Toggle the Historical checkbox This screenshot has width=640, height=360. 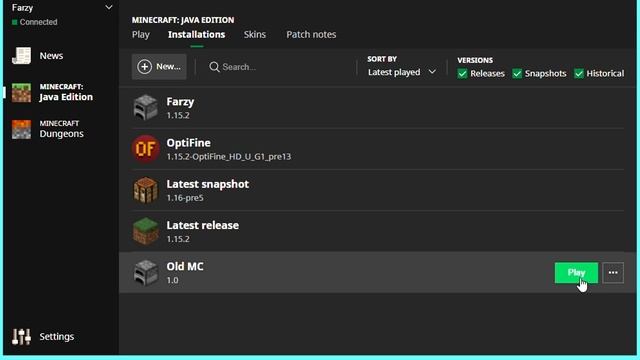pyautogui.click(x=579, y=73)
